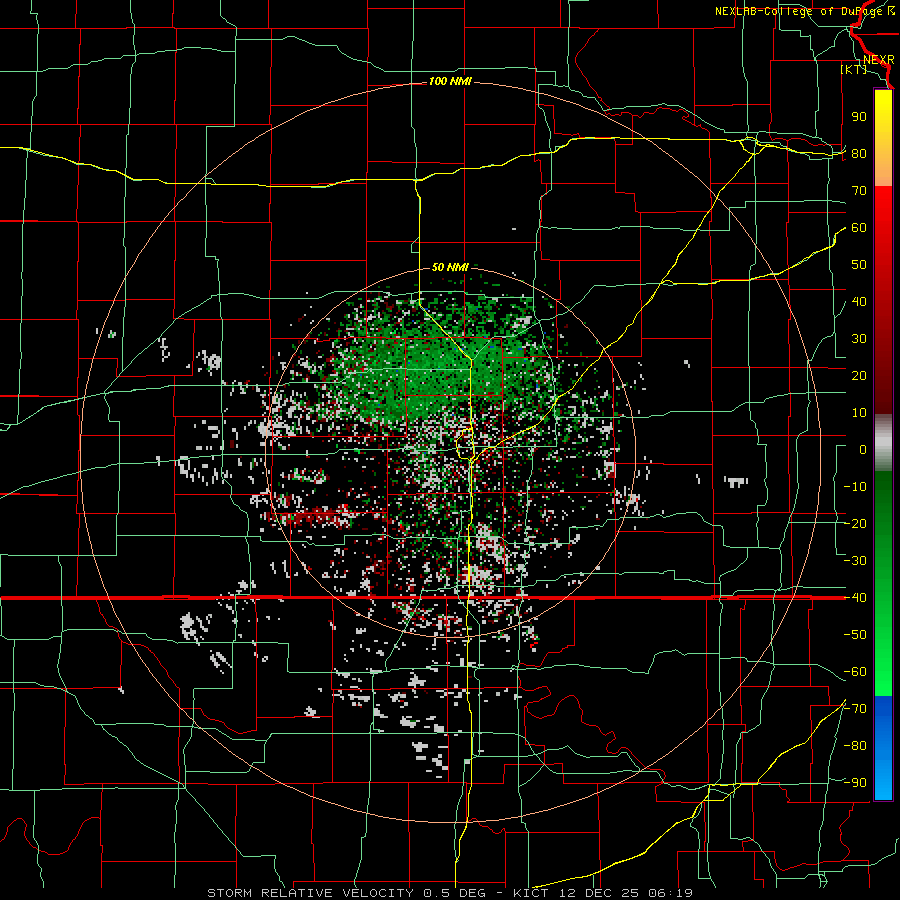Click the -30 value on the velocity scale

click(x=855, y=561)
